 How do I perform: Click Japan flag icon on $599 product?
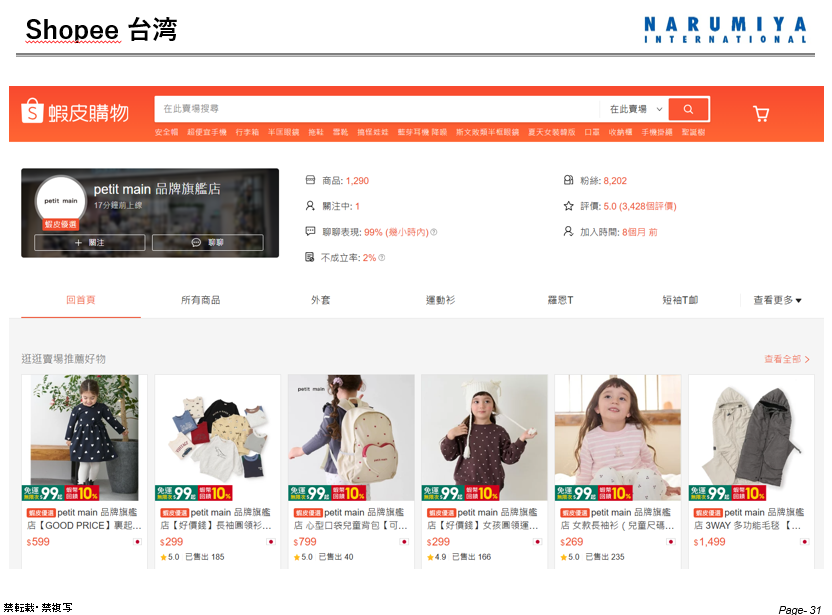click(137, 542)
